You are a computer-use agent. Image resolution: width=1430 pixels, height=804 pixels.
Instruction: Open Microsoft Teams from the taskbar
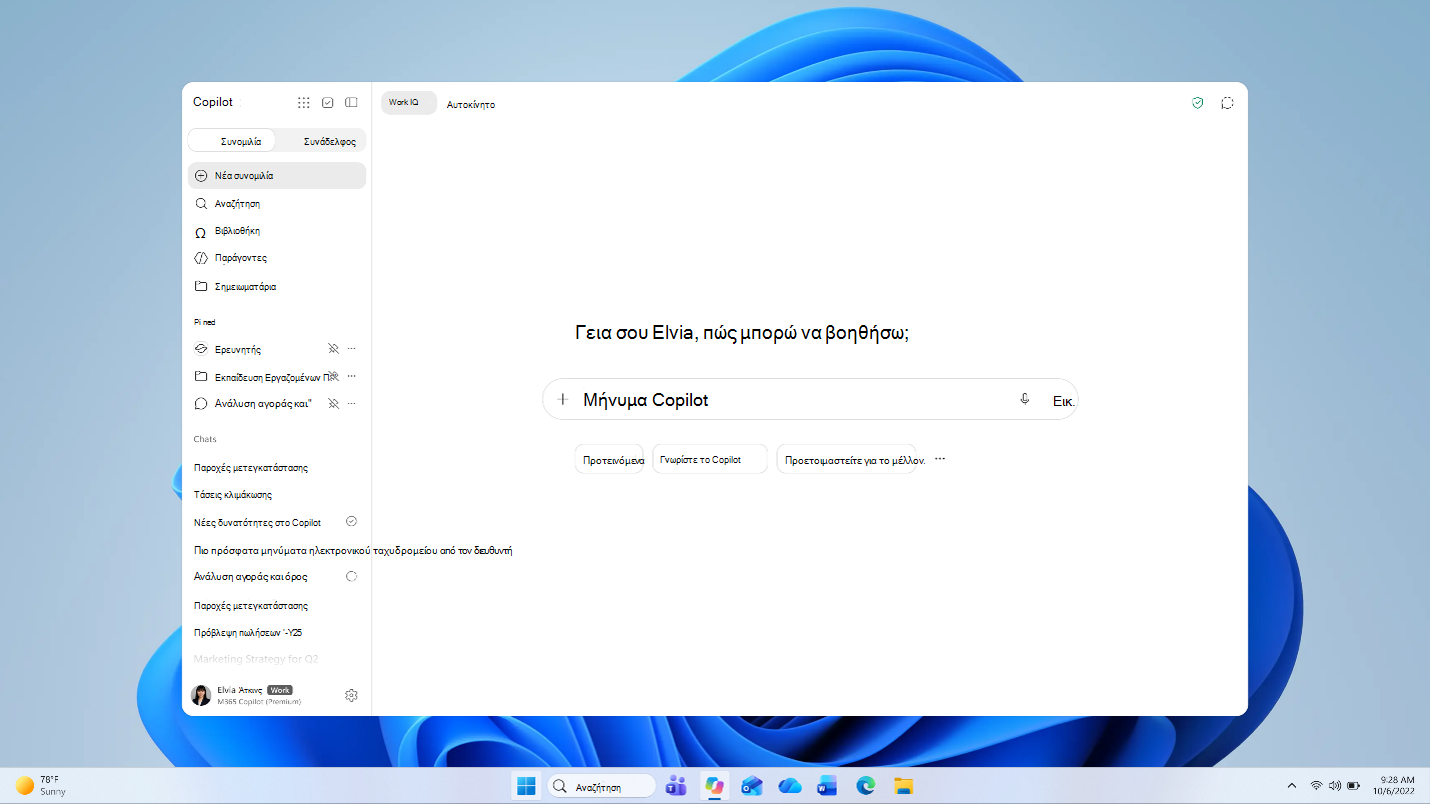pos(677,786)
